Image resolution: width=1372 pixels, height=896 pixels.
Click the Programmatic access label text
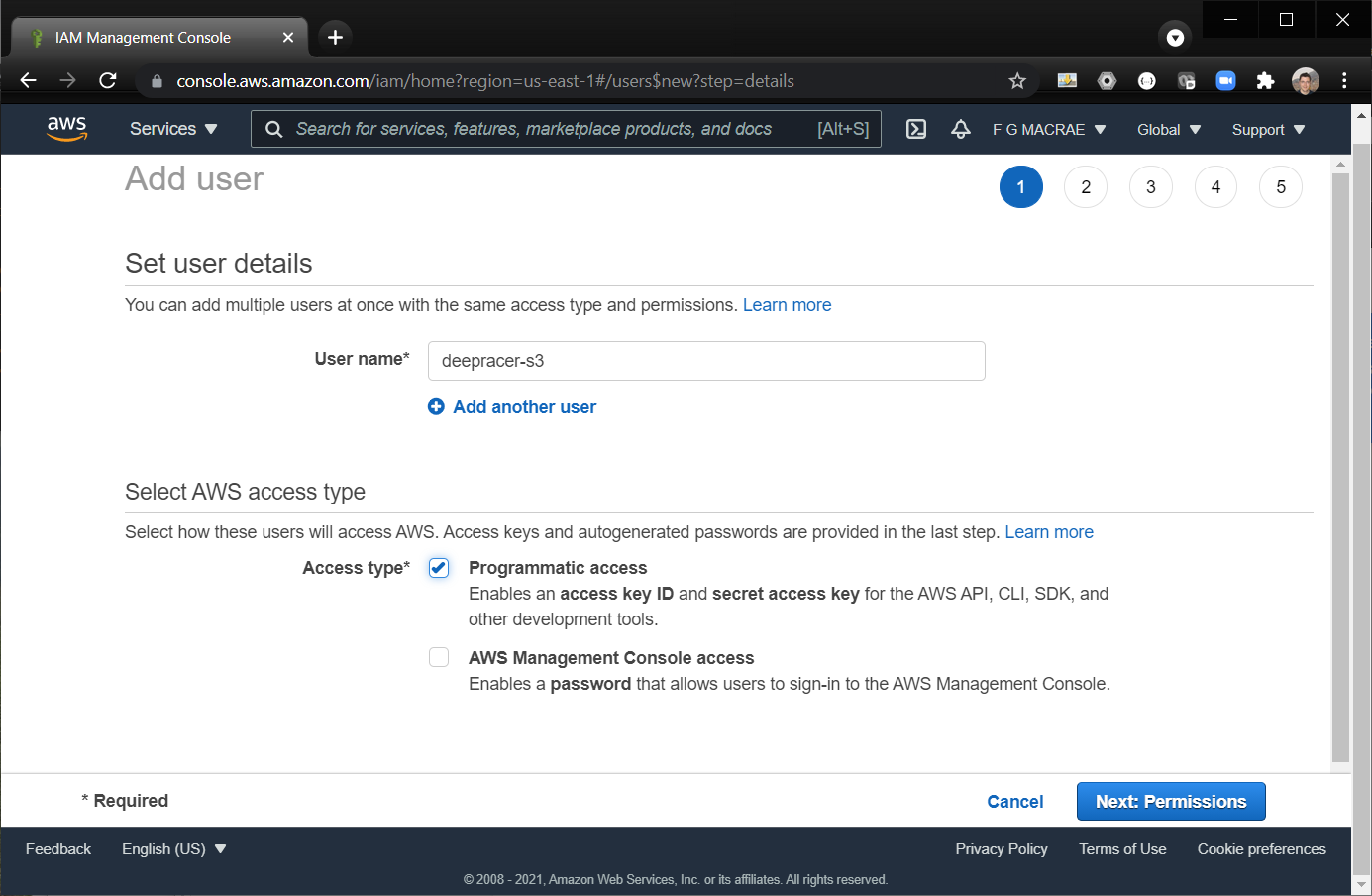click(x=558, y=568)
